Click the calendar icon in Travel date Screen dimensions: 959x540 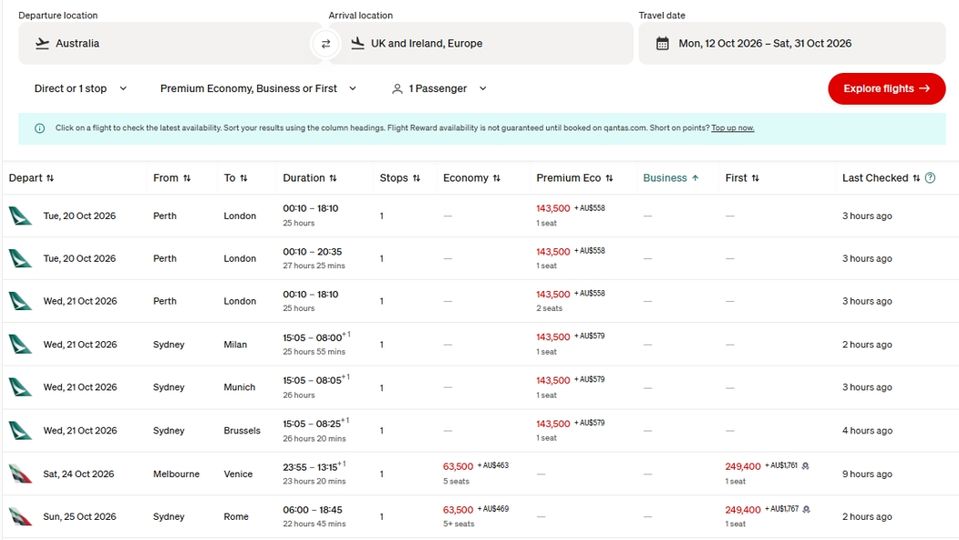click(x=662, y=43)
